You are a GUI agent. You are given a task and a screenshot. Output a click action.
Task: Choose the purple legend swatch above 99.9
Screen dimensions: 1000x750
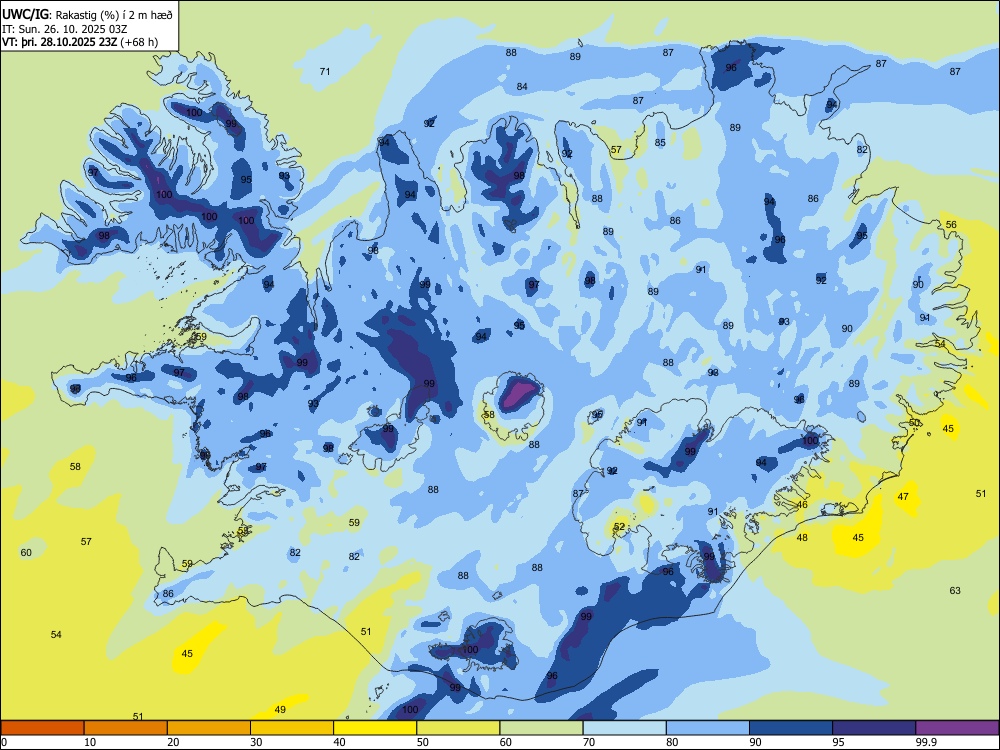[957, 728]
